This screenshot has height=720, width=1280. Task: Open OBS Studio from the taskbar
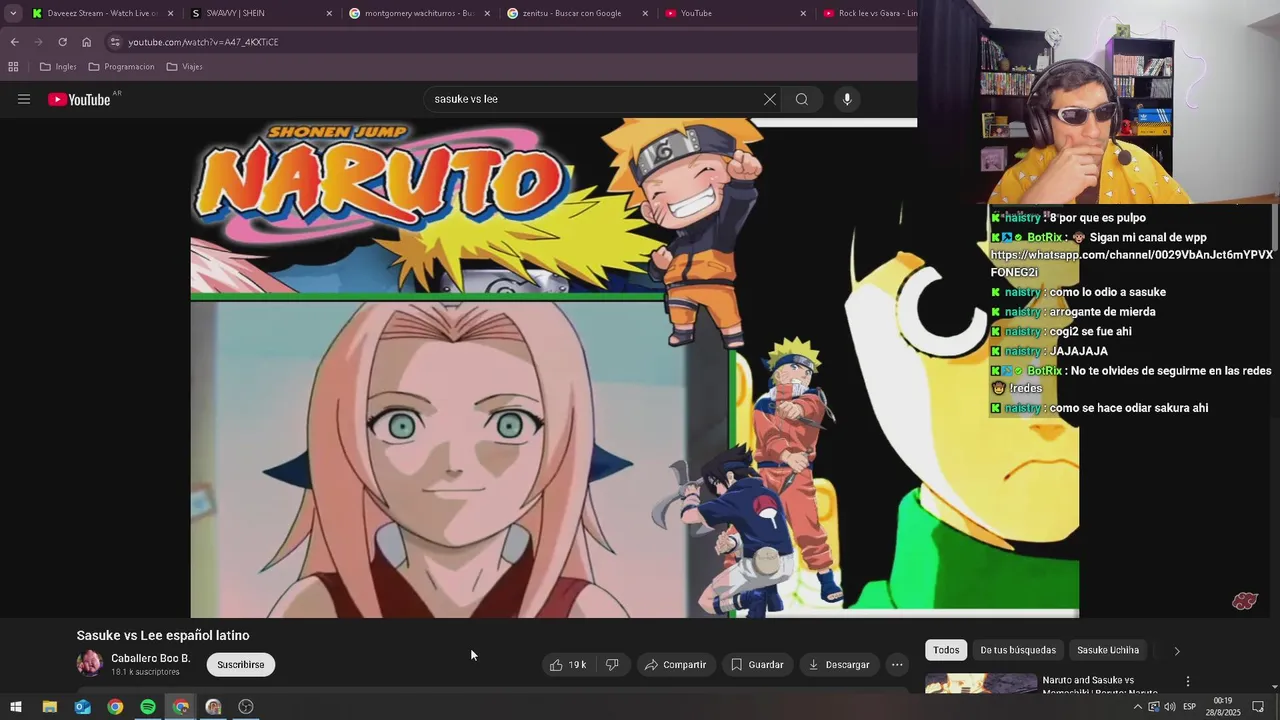(246, 707)
